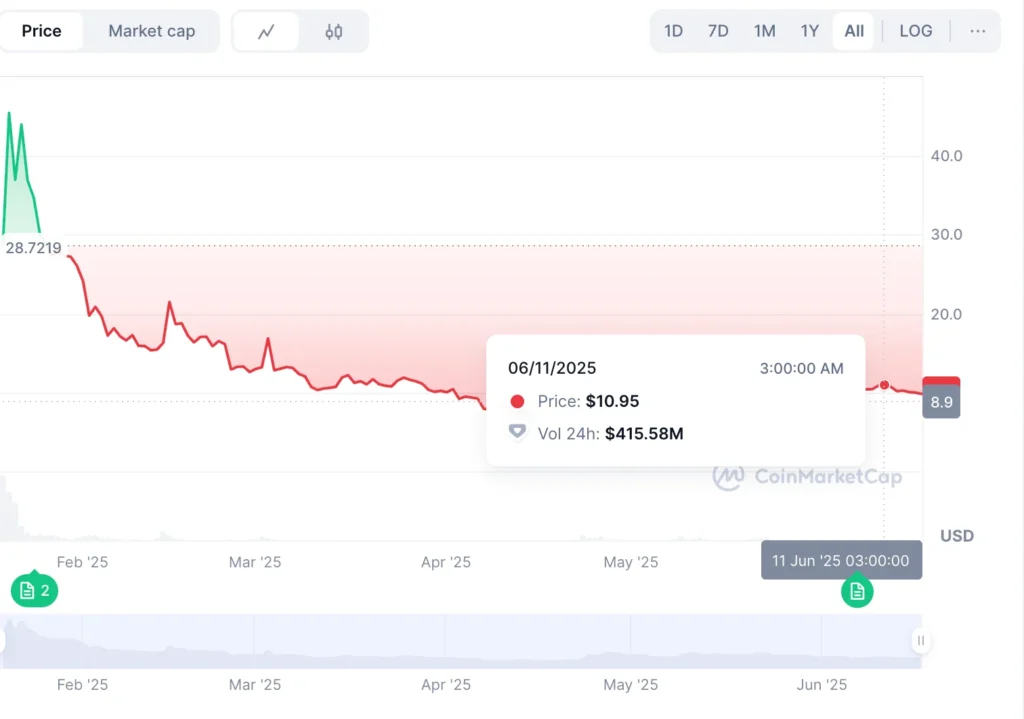Select the All time range

click(x=854, y=31)
